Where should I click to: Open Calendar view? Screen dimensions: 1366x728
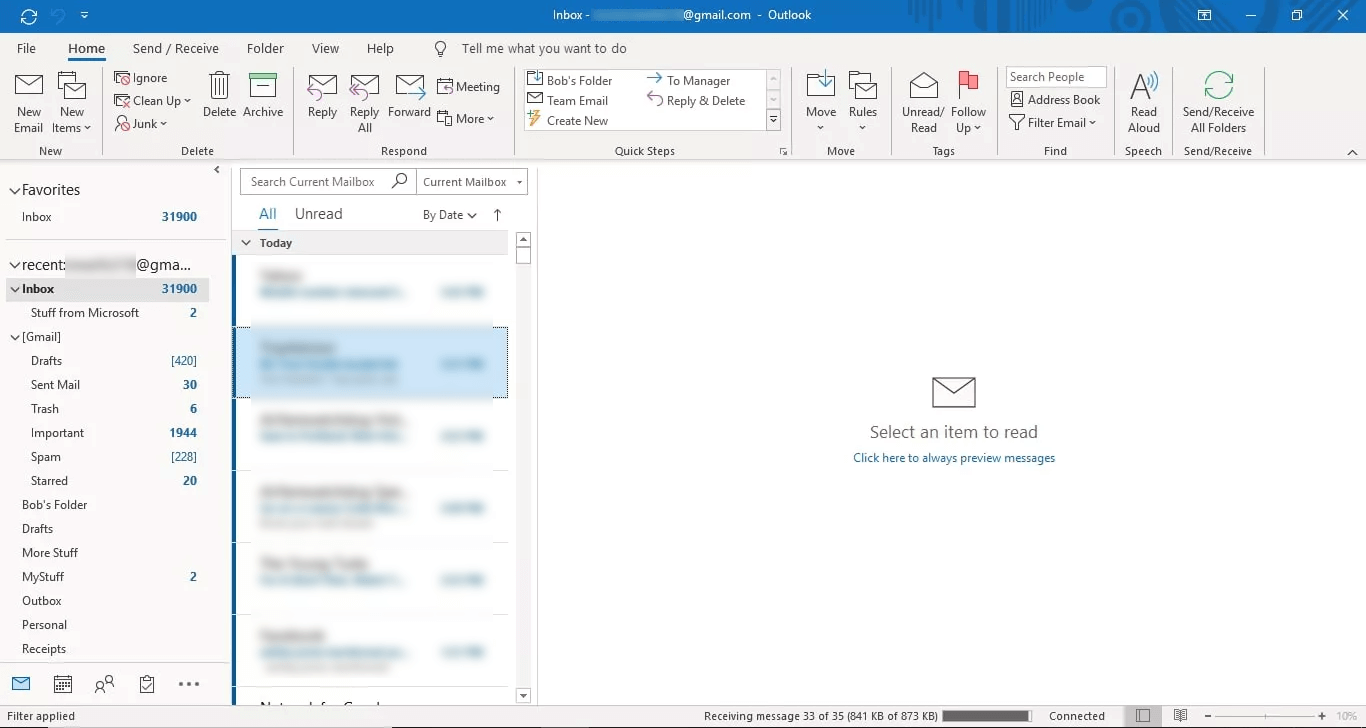(x=63, y=684)
